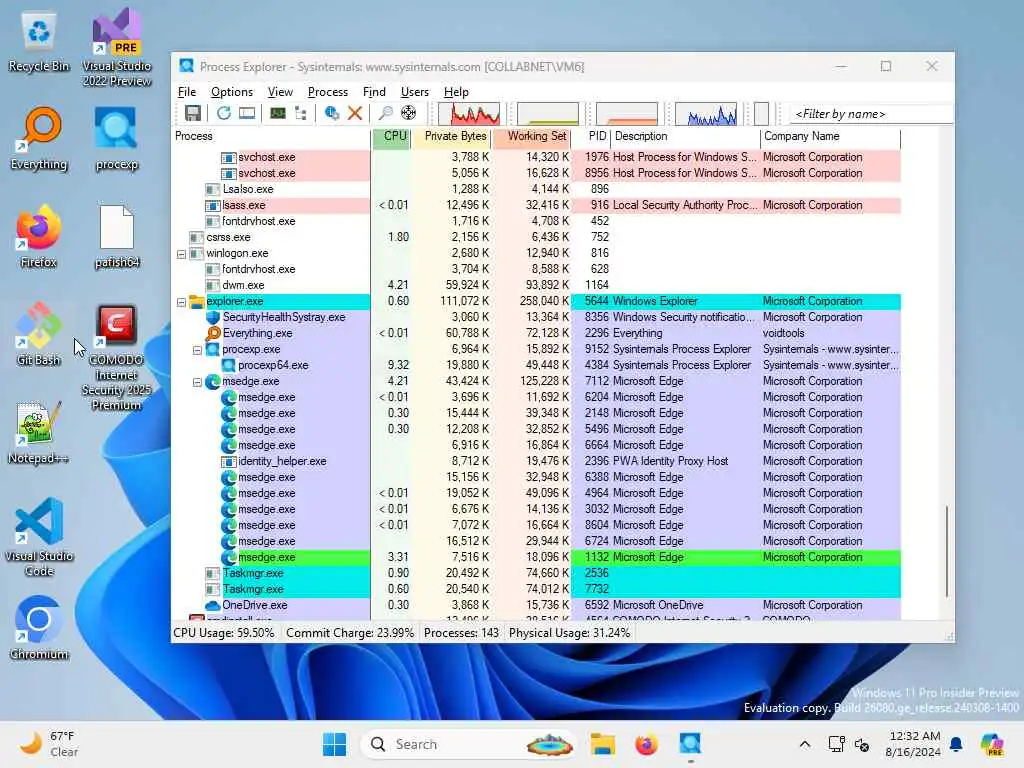
Task: Sort by the Description column header
Action: pos(686,136)
